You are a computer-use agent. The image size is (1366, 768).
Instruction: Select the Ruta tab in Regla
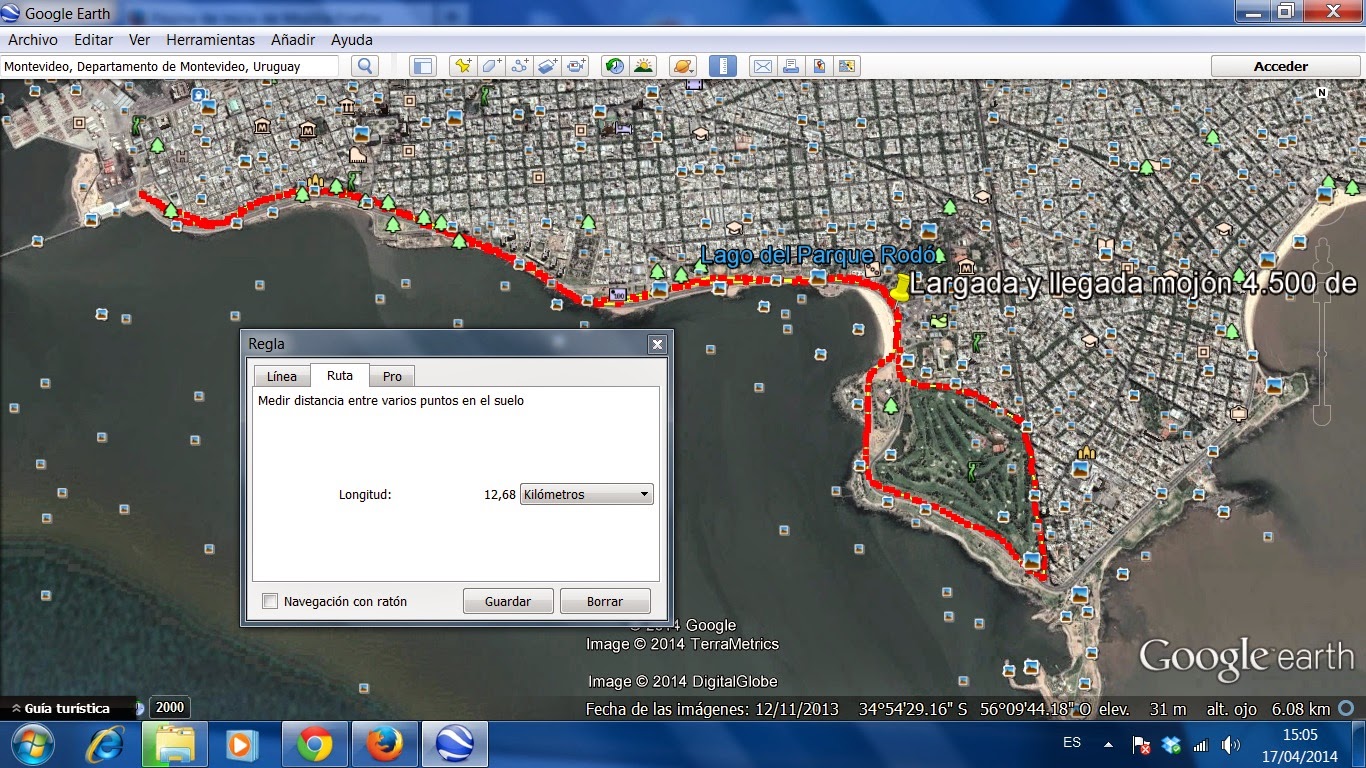(x=340, y=376)
